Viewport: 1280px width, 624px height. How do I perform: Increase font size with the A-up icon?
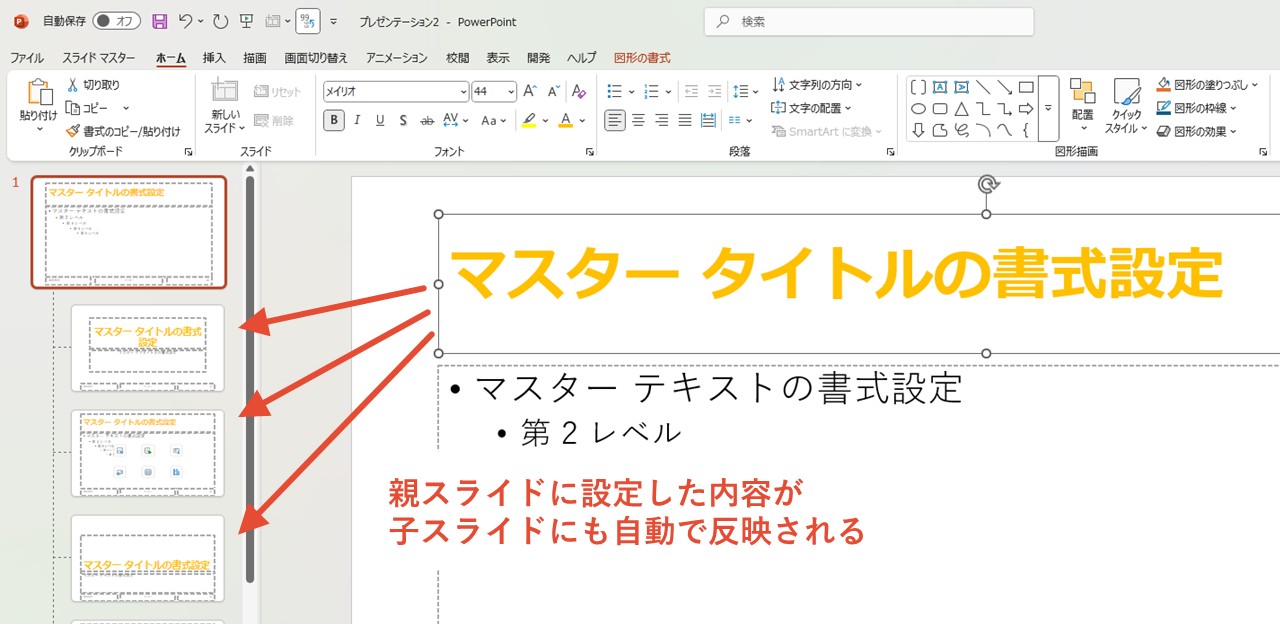click(530, 91)
